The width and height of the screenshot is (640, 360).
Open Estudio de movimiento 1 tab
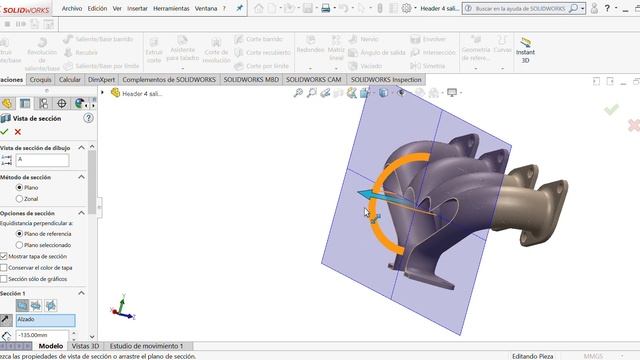(147, 346)
